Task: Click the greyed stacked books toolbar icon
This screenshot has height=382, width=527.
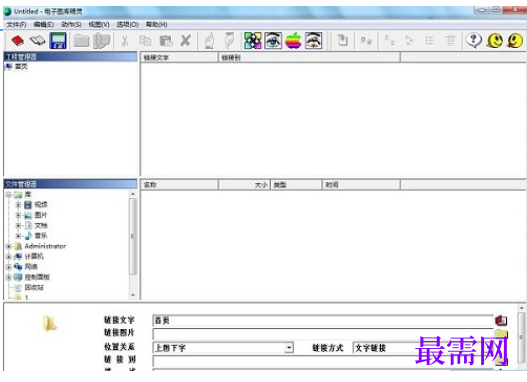Action: point(102,41)
